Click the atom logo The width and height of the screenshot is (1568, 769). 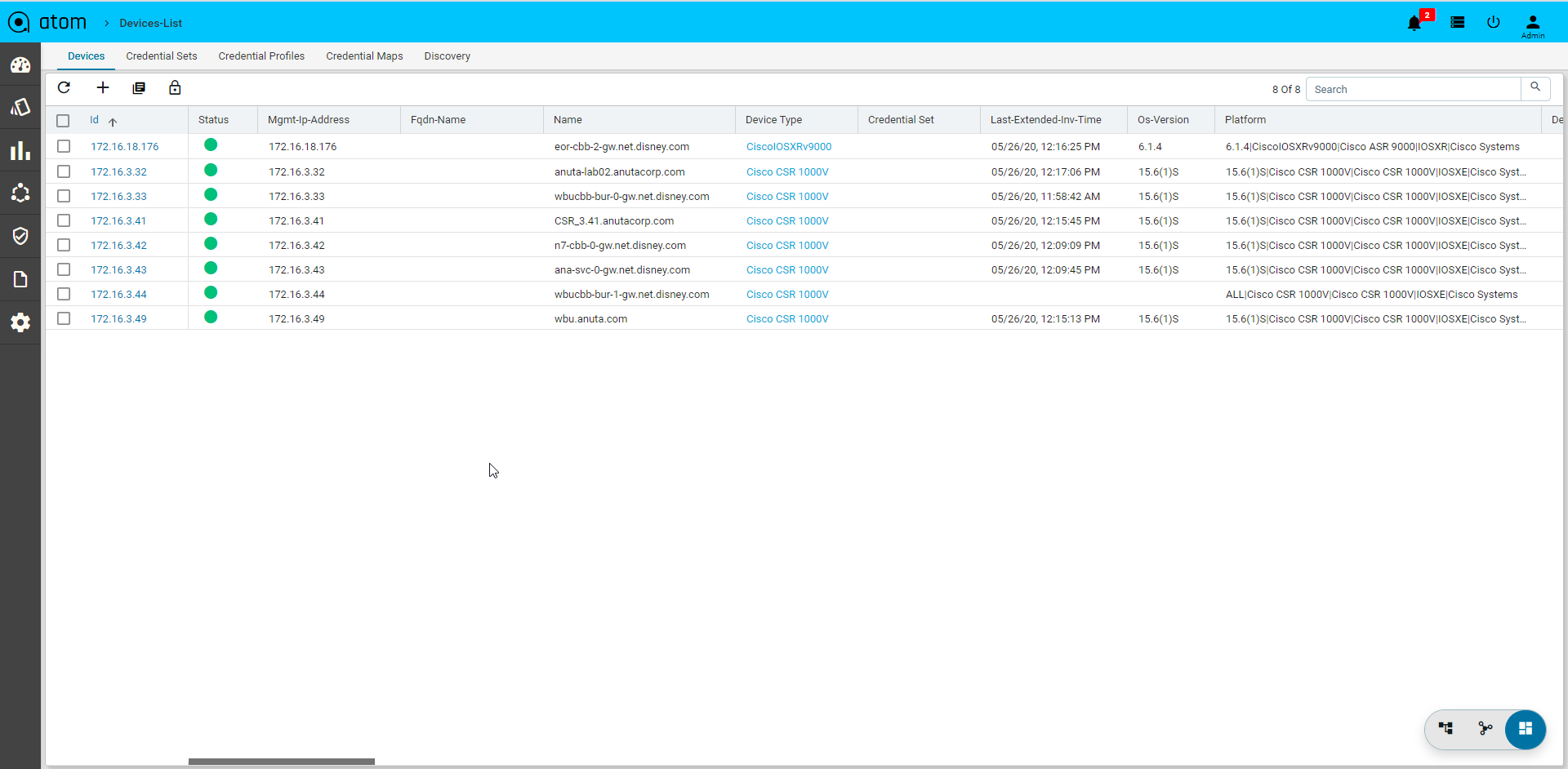coord(47,23)
